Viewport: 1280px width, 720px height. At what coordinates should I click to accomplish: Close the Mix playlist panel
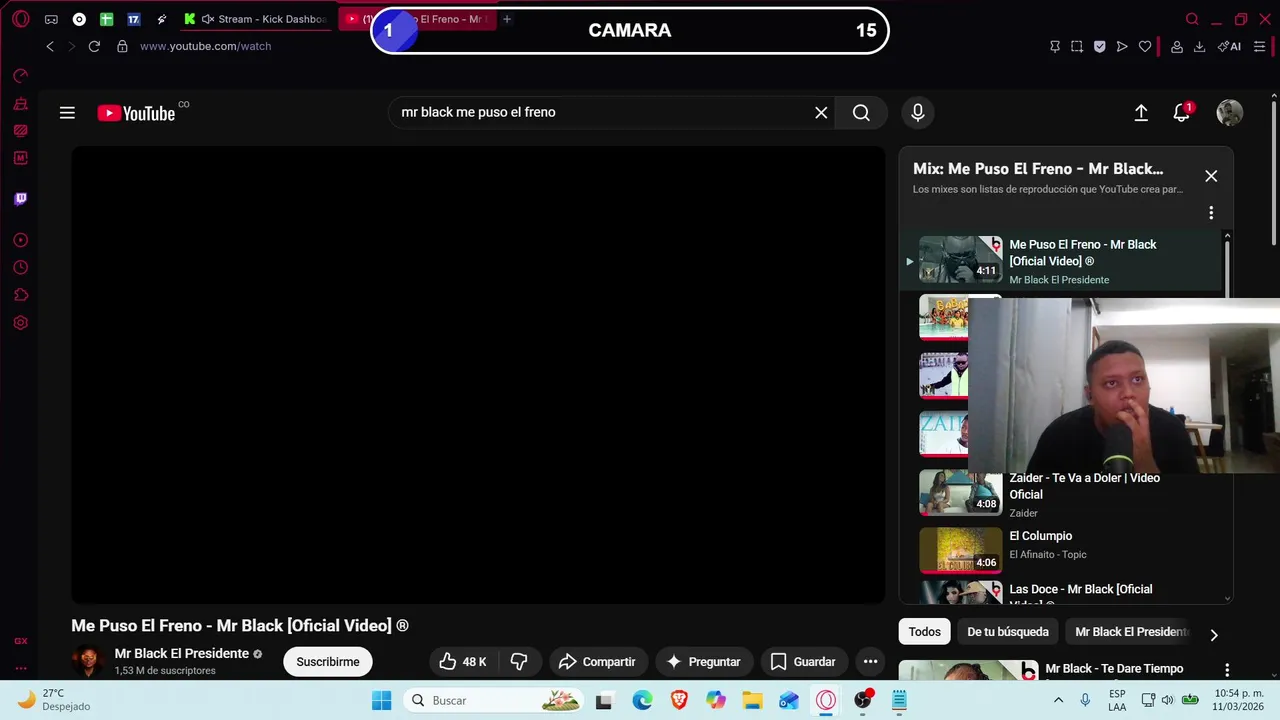point(1211,176)
